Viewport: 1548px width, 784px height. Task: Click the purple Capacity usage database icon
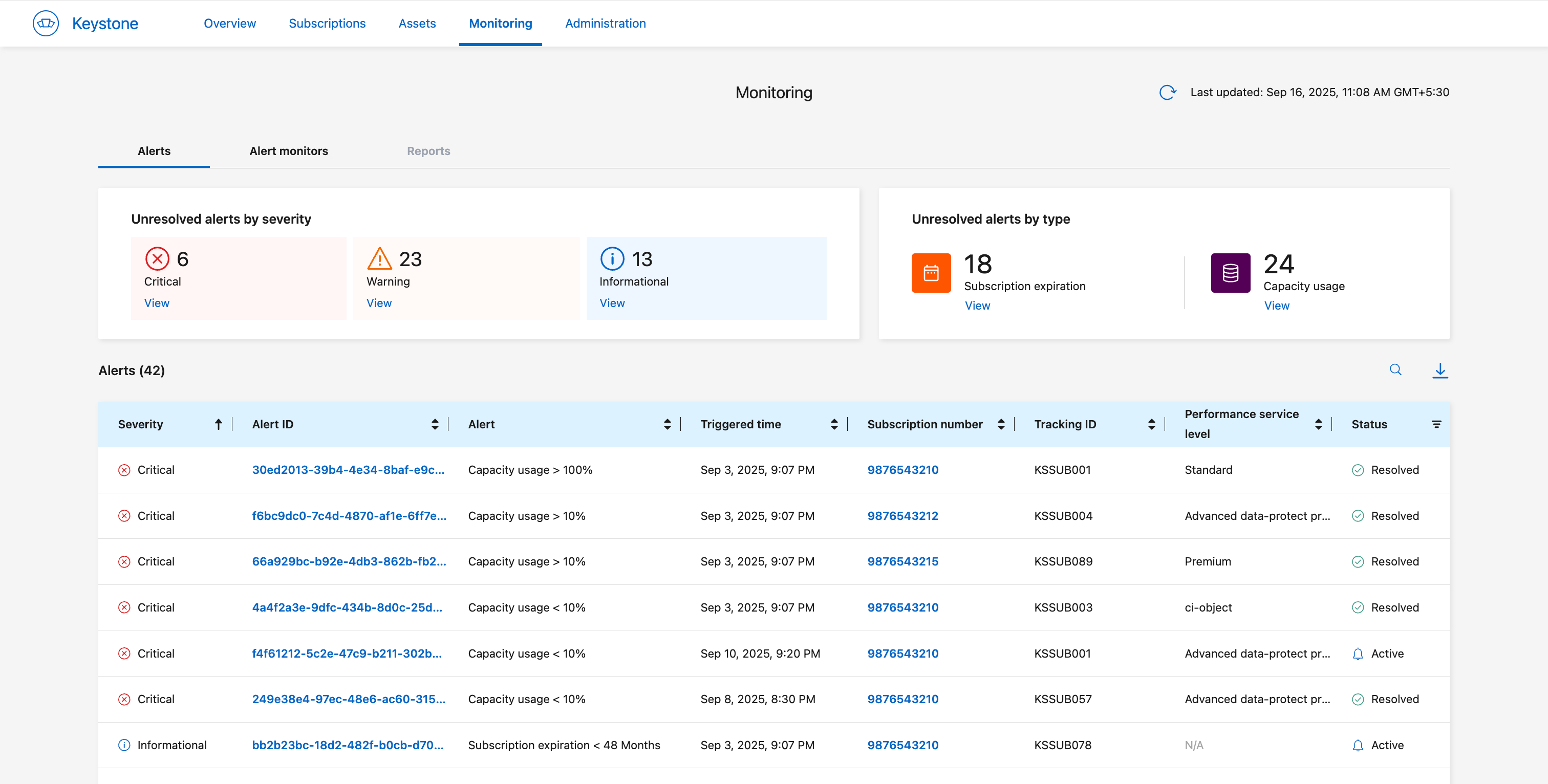(x=1230, y=273)
